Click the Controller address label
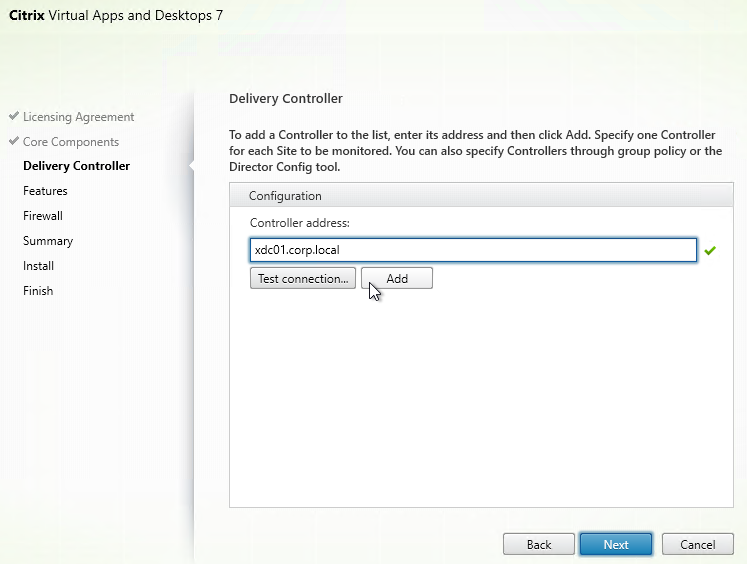 coord(300,223)
